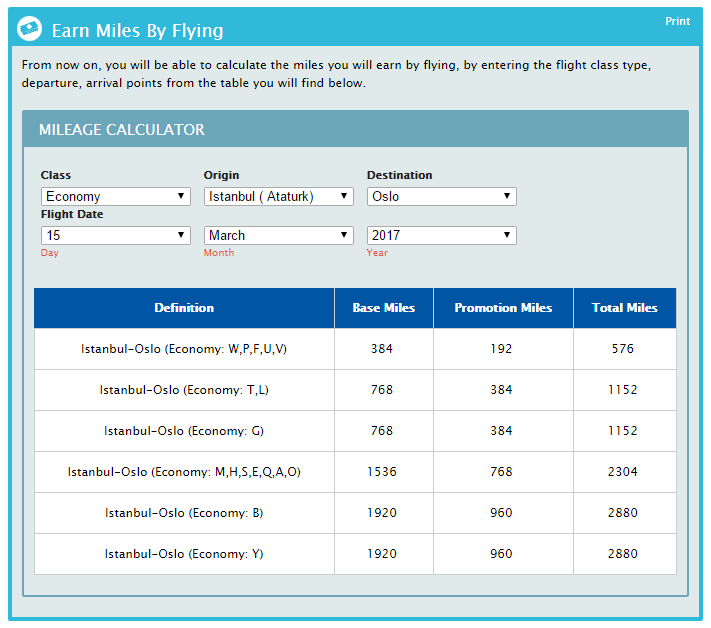The height and width of the screenshot is (628, 711).
Task: Click the Print link
Action: tap(677, 21)
